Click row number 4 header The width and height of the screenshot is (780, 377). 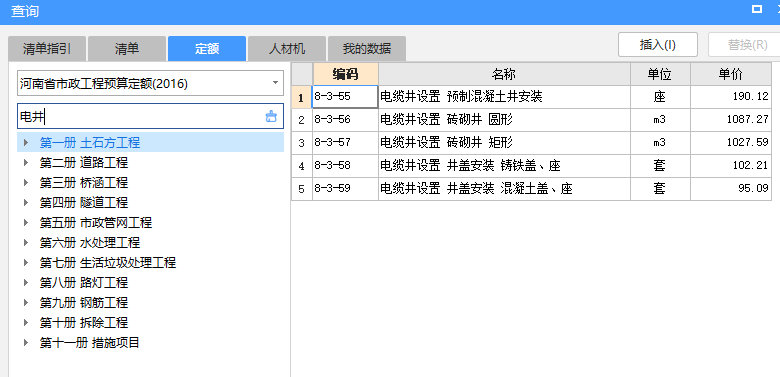click(301, 166)
